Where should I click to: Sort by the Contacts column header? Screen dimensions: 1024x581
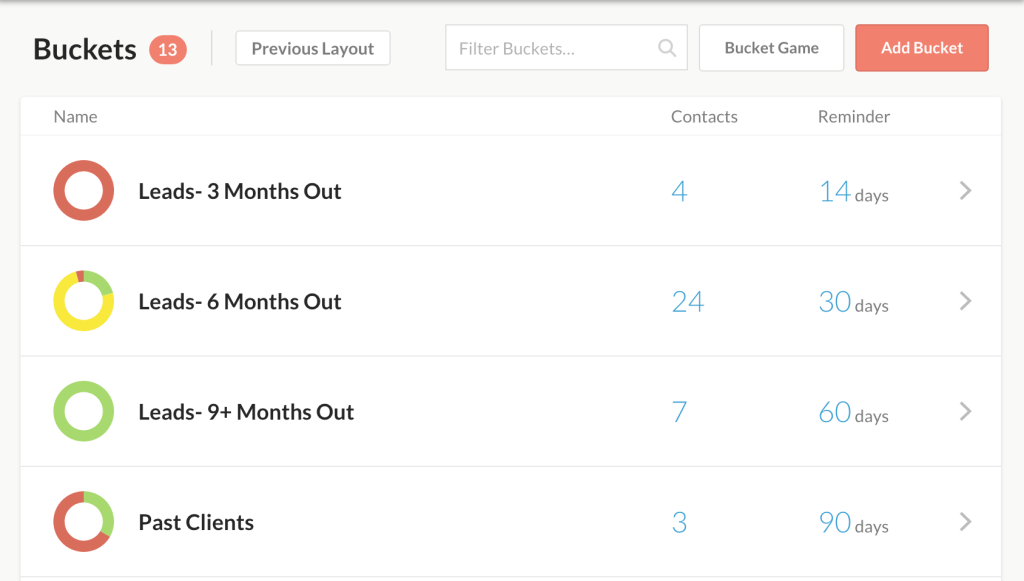tap(704, 117)
